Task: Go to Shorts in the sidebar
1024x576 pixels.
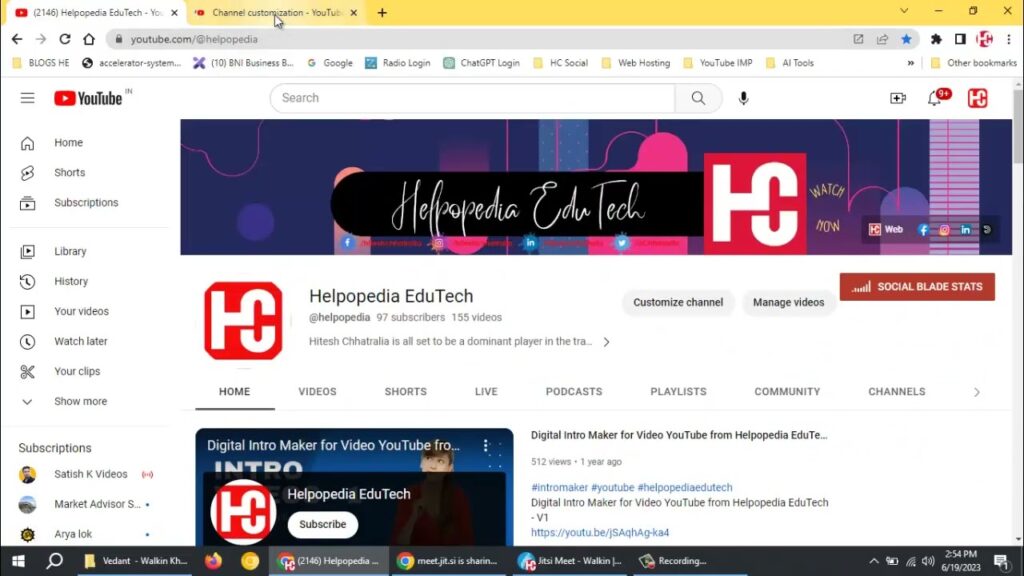Action: (69, 172)
